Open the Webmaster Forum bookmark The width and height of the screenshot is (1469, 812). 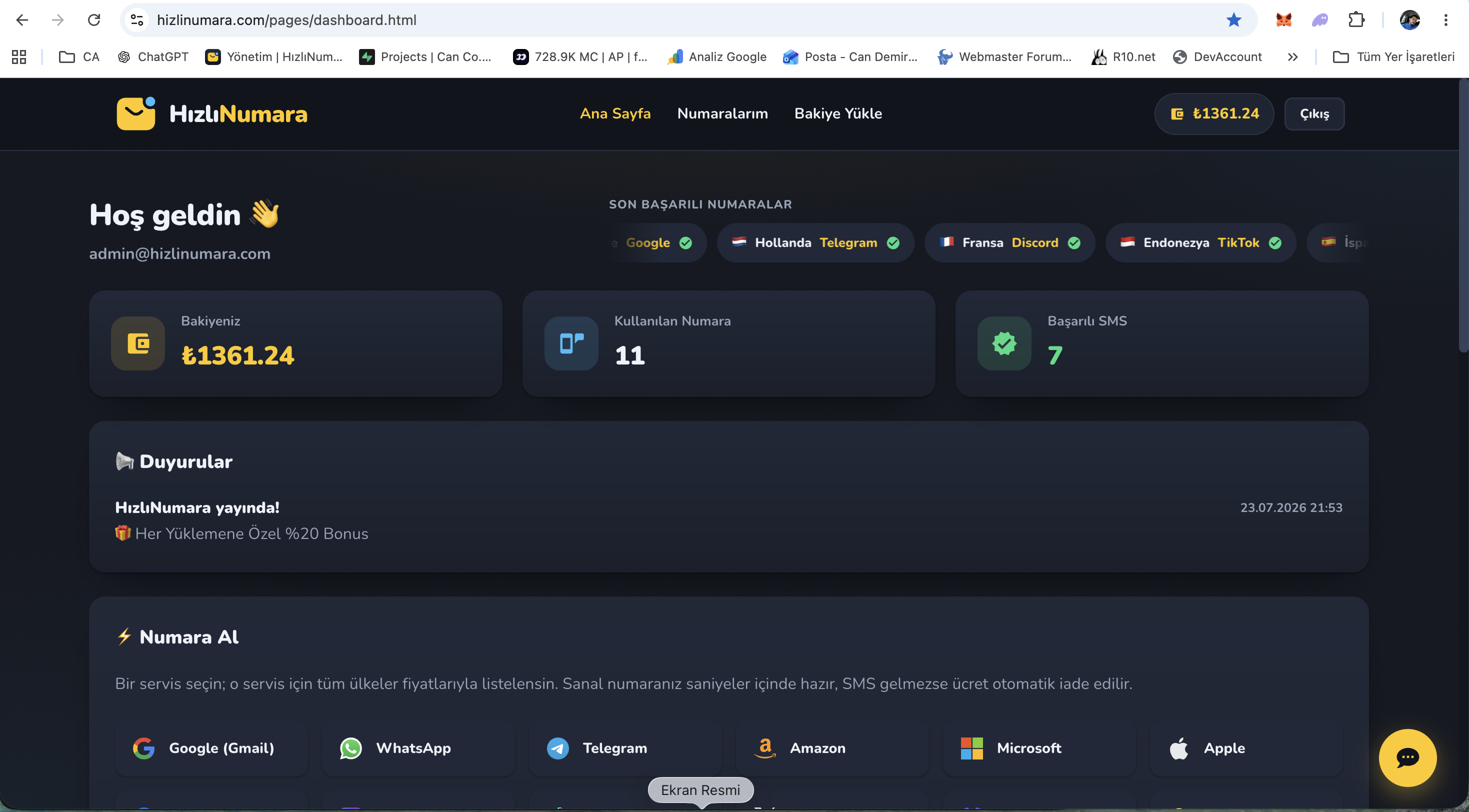1005,56
